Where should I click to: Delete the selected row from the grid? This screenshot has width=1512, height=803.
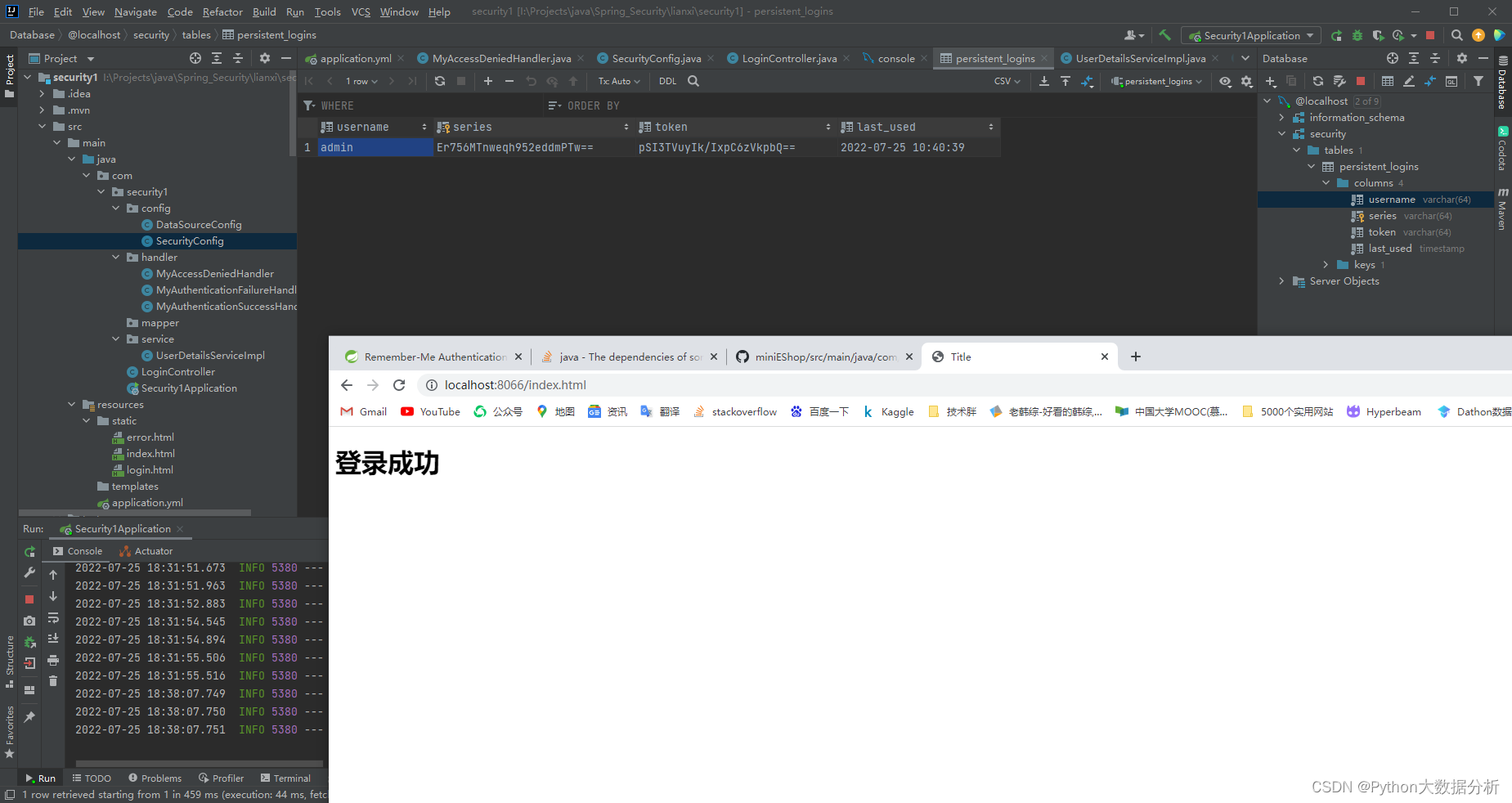click(509, 81)
